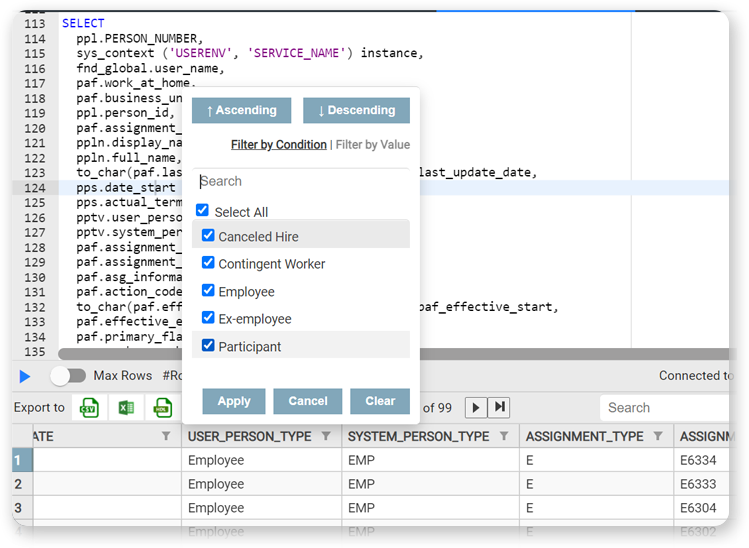Open filter for SYSTEM_PERSON_TYPE column
This screenshot has width=749, height=548.
[x=504, y=436]
